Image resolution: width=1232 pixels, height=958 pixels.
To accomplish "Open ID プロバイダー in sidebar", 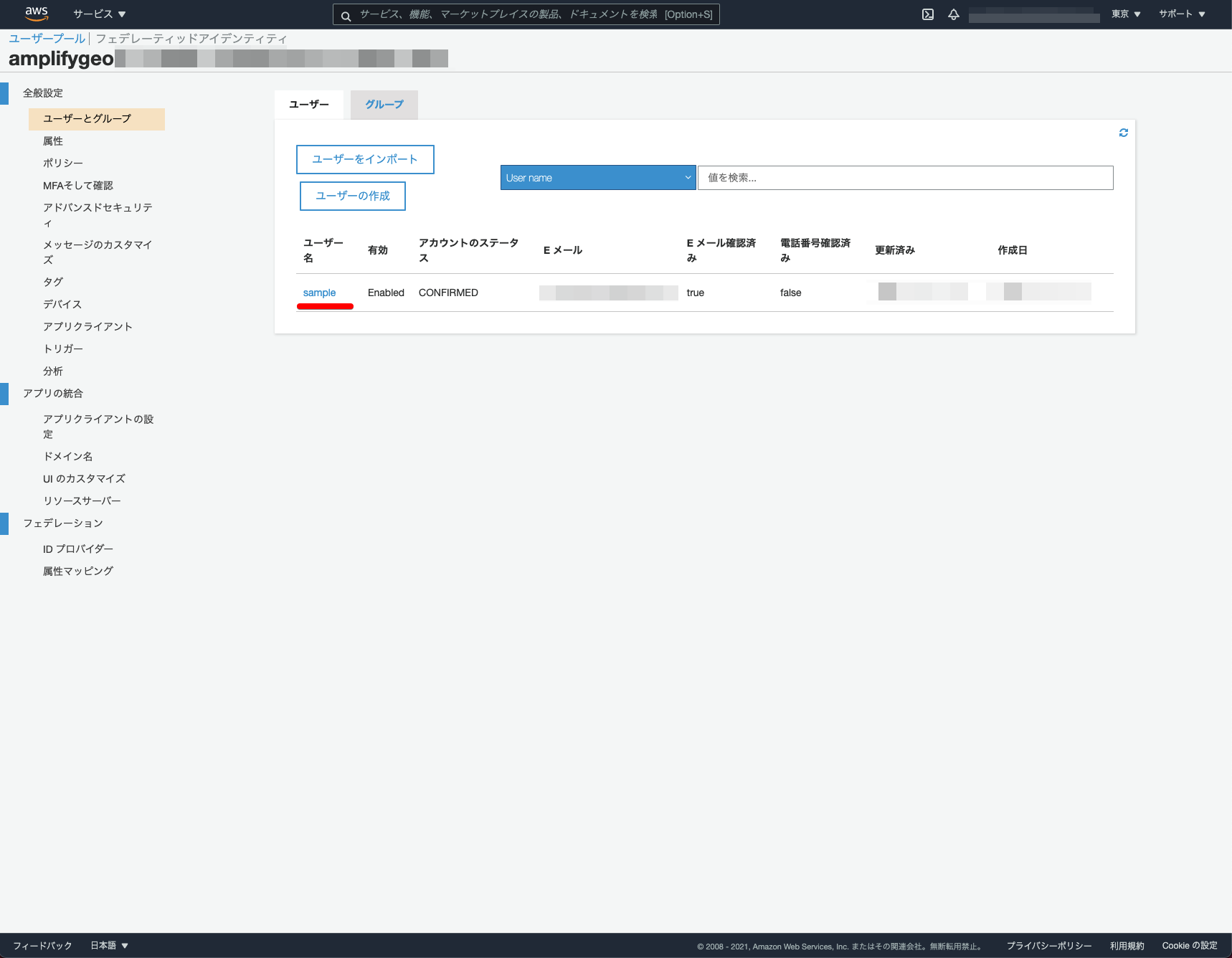I will click(x=78, y=549).
